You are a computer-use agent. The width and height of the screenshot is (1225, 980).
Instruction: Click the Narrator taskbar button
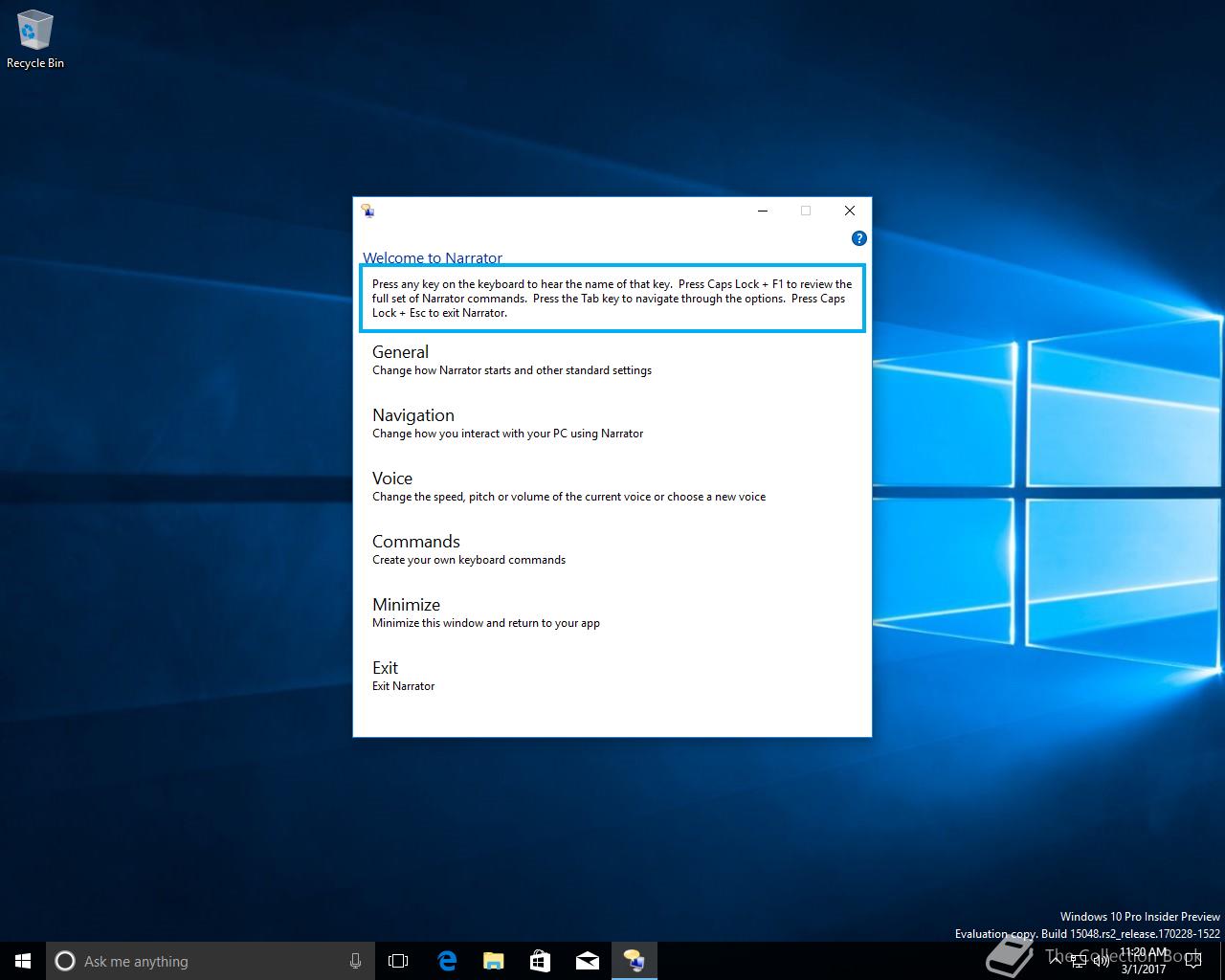pos(634,961)
